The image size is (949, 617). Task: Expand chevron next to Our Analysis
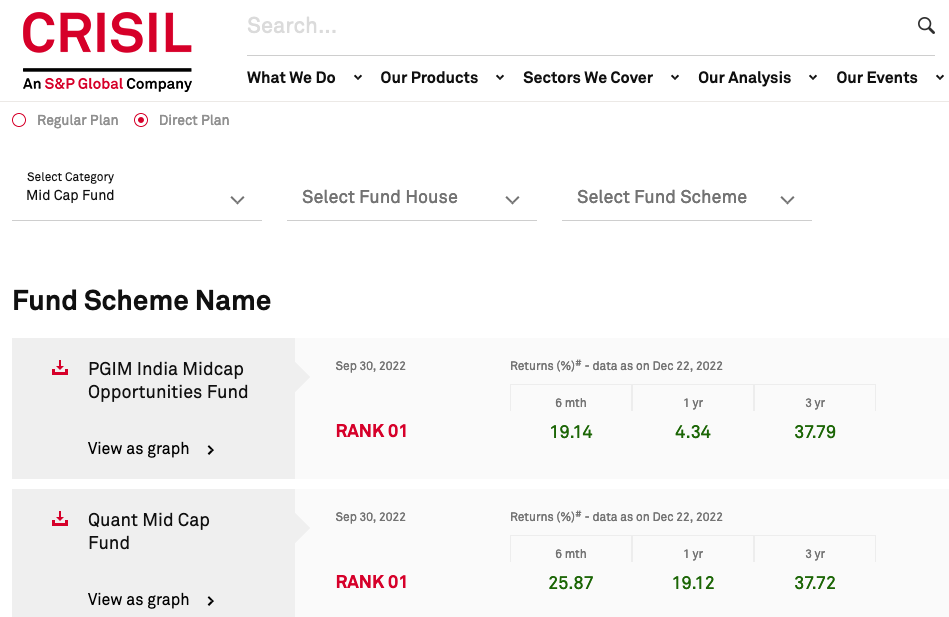click(x=813, y=78)
